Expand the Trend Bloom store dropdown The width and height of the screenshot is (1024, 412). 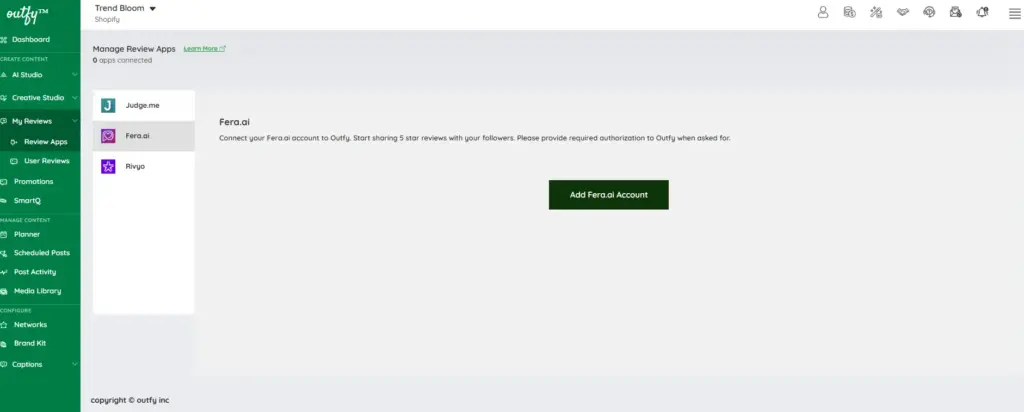tap(153, 8)
